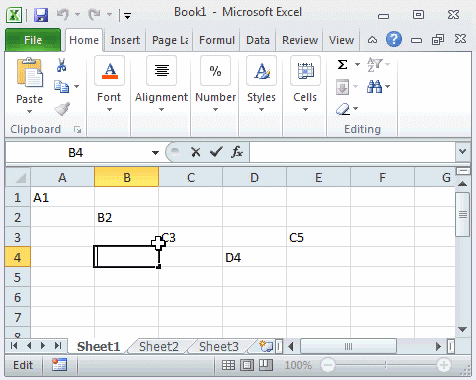Click the Clear eraser icon

343,109
